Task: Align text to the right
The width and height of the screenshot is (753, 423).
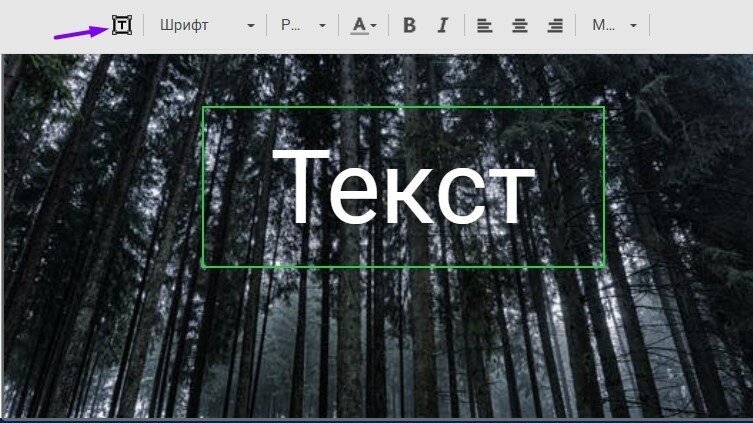Action: click(555, 25)
